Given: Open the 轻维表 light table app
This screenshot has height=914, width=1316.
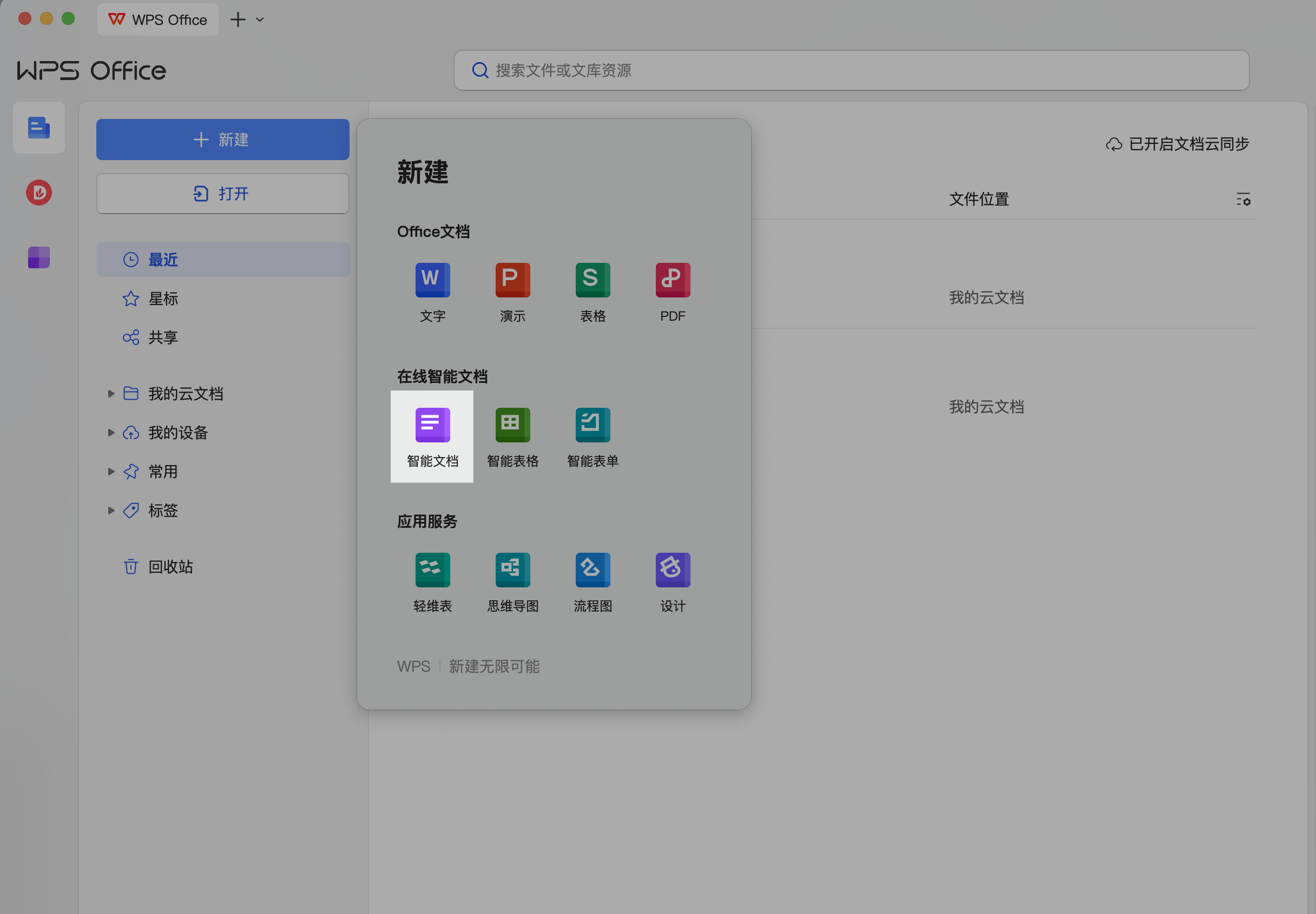Looking at the screenshot, I should [432, 571].
